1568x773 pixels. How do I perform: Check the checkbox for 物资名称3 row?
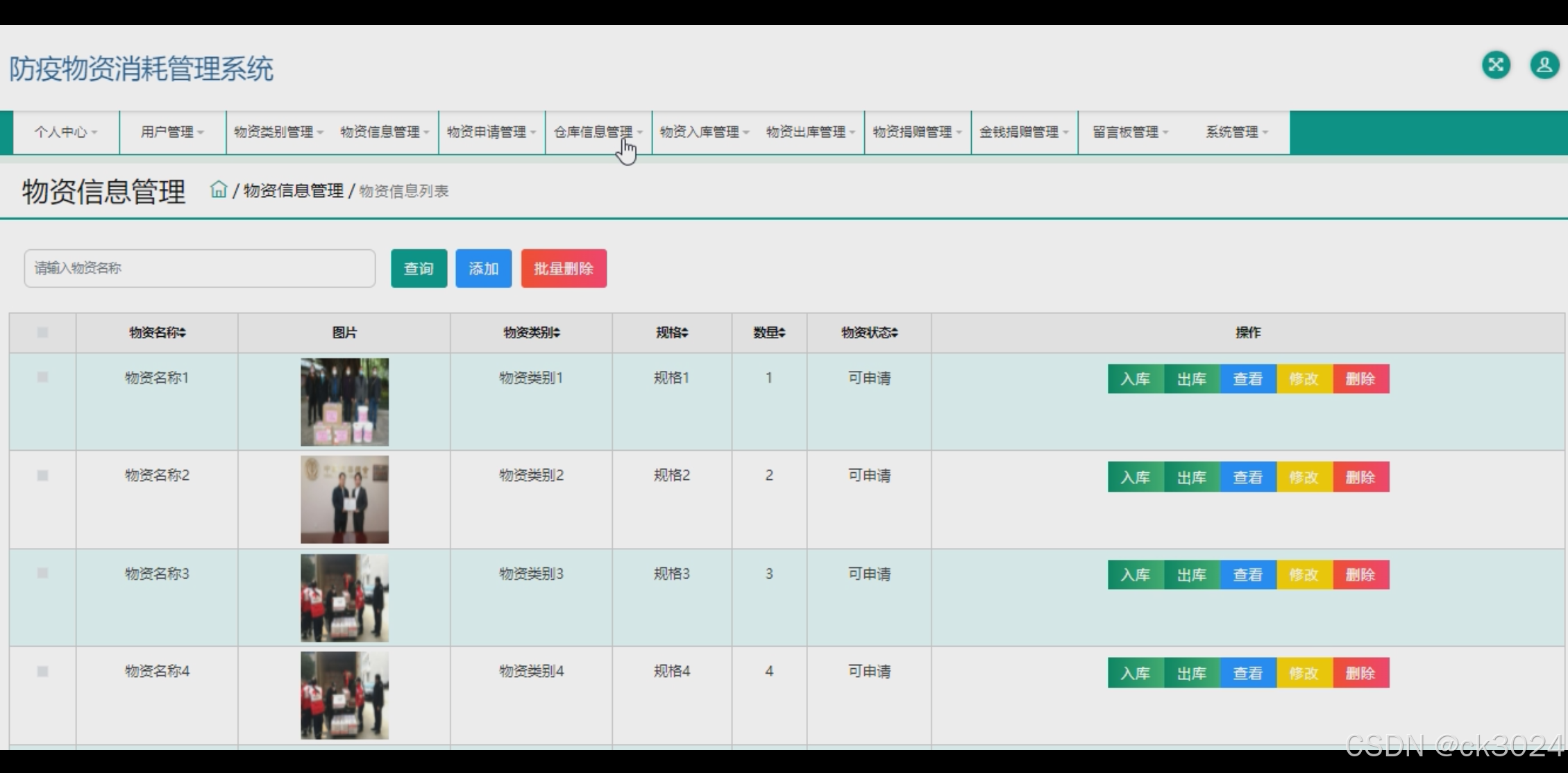(x=42, y=574)
